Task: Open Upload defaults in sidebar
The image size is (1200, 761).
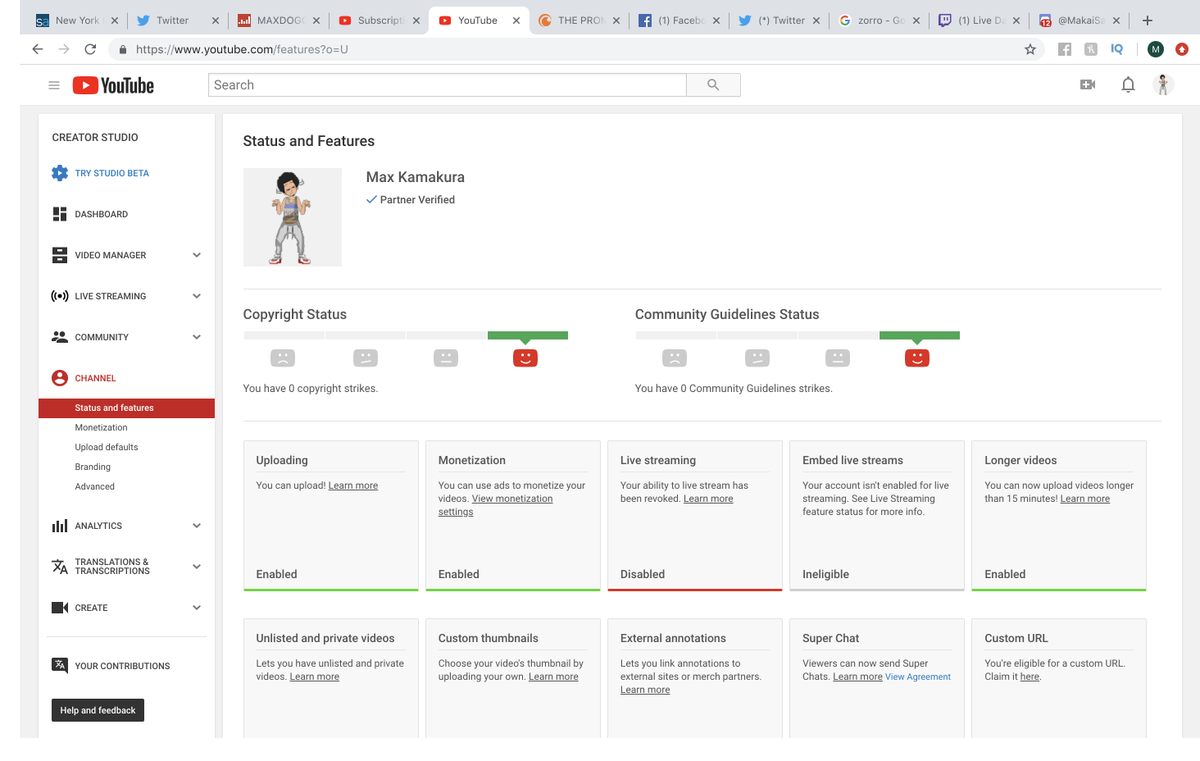Action: click(x=106, y=447)
